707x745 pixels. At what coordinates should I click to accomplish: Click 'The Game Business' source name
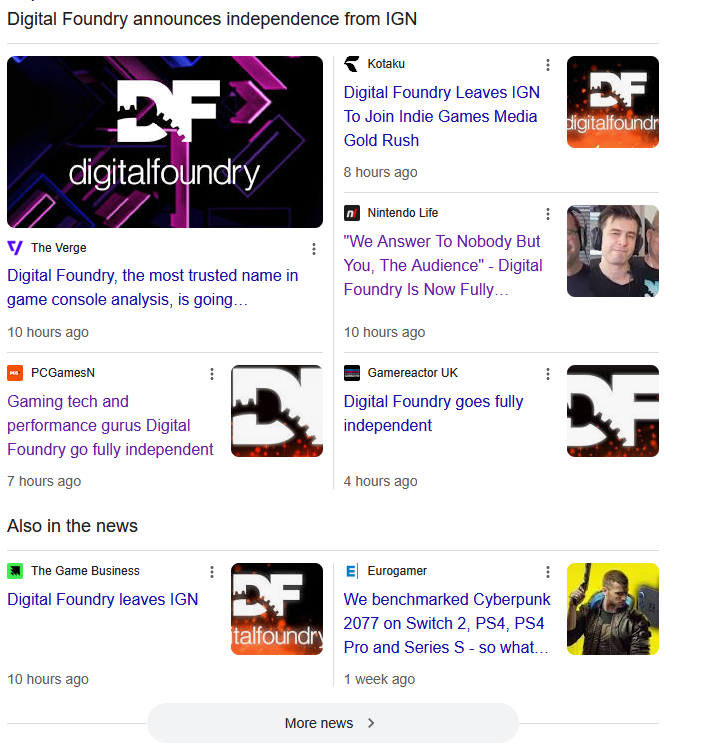(86, 571)
